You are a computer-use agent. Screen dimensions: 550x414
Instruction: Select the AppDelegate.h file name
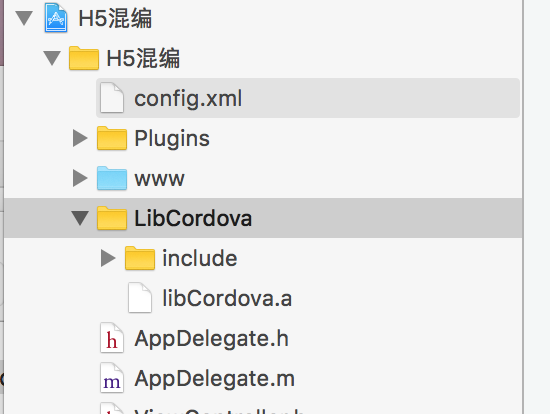212,339
